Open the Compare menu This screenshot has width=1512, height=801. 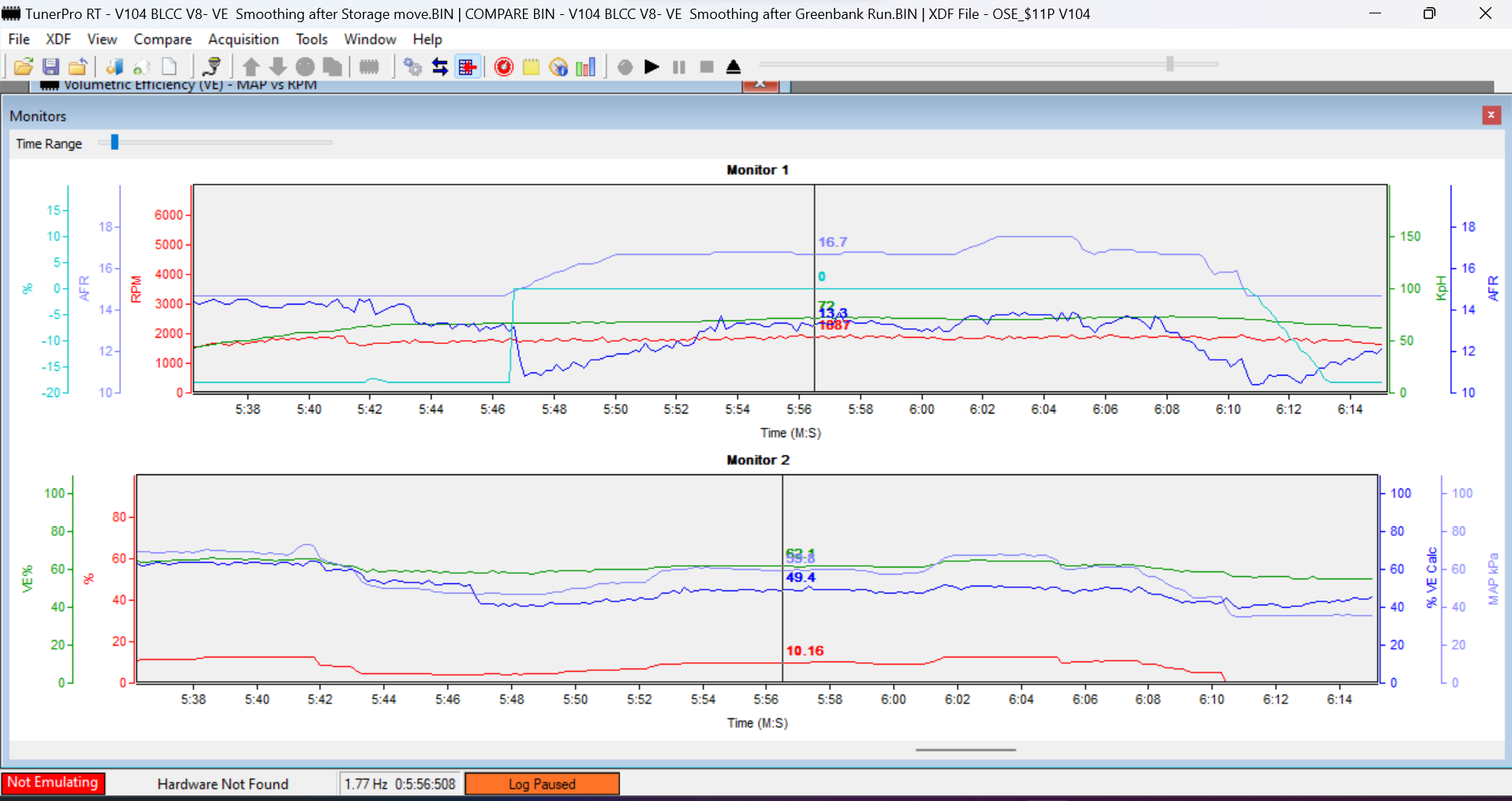(162, 39)
